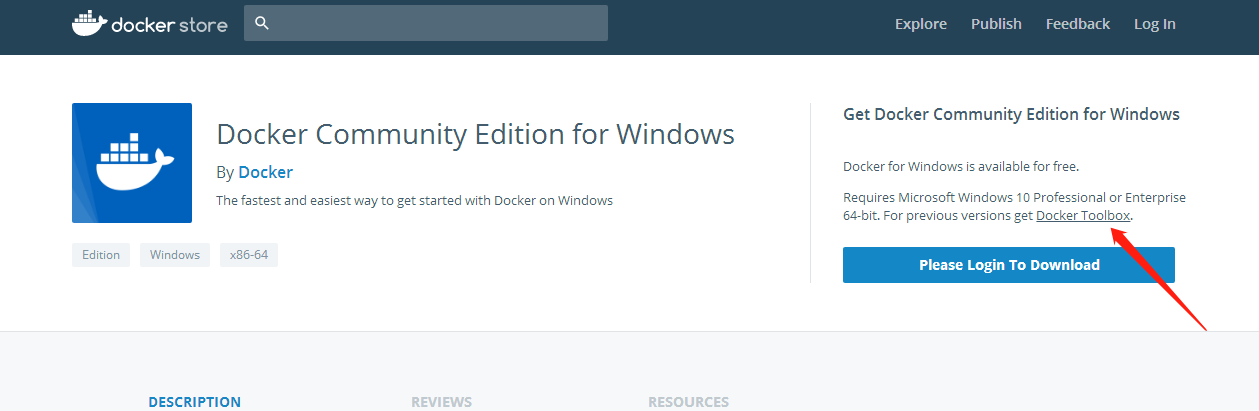
Task: Open the Feedback menu item
Action: 1078,24
